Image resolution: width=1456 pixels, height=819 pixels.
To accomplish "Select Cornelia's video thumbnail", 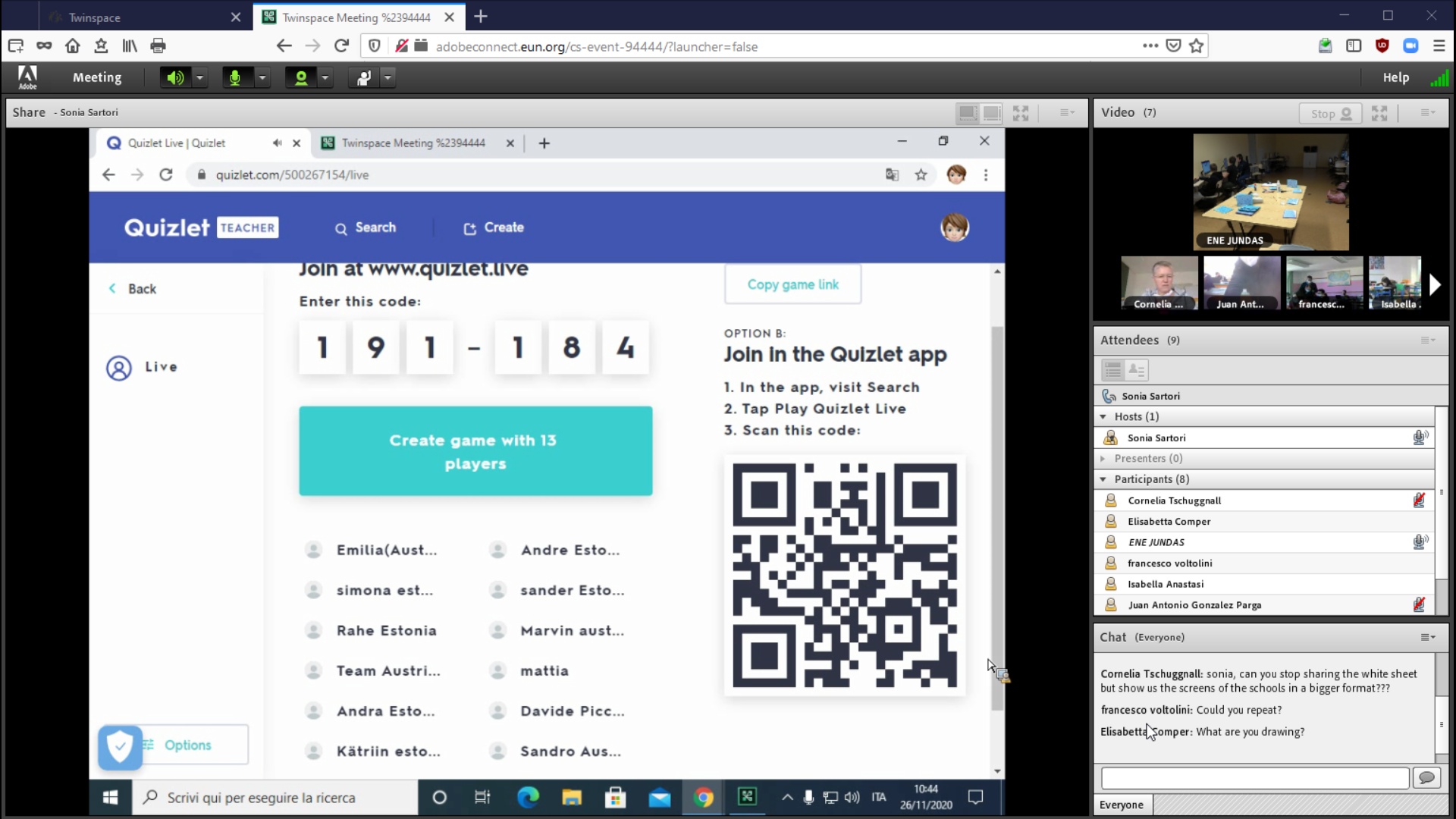I will [1159, 283].
